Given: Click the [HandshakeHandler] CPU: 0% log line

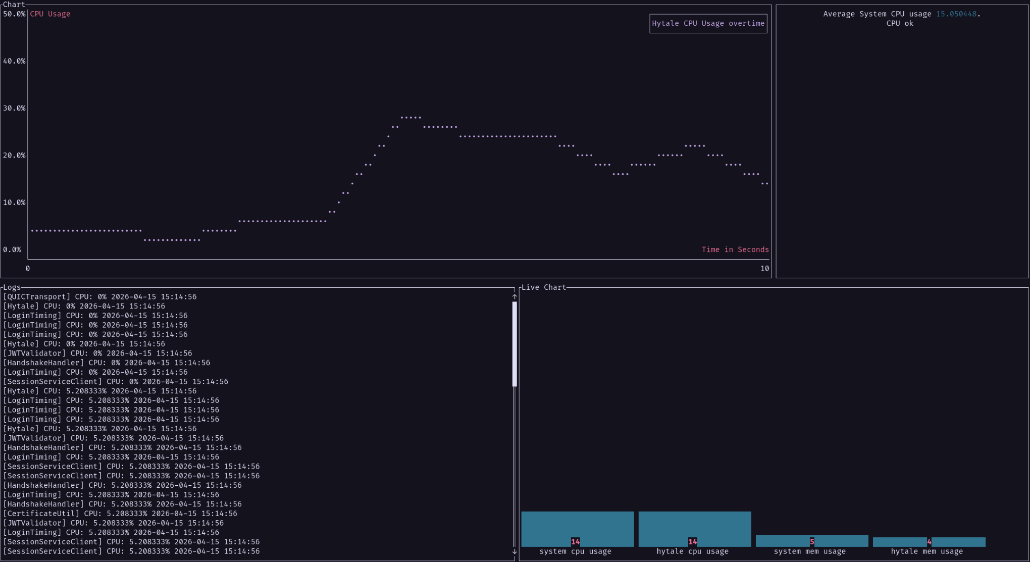Looking at the screenshot, I should coord(106,362).
